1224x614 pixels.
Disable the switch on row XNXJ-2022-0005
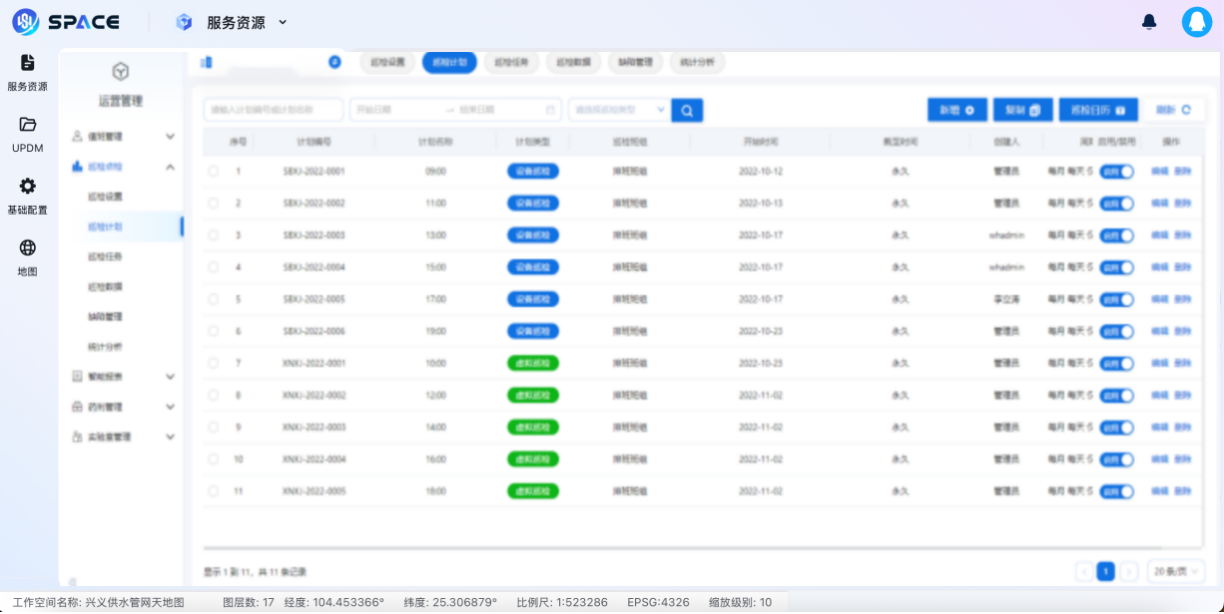[1116, 492]
